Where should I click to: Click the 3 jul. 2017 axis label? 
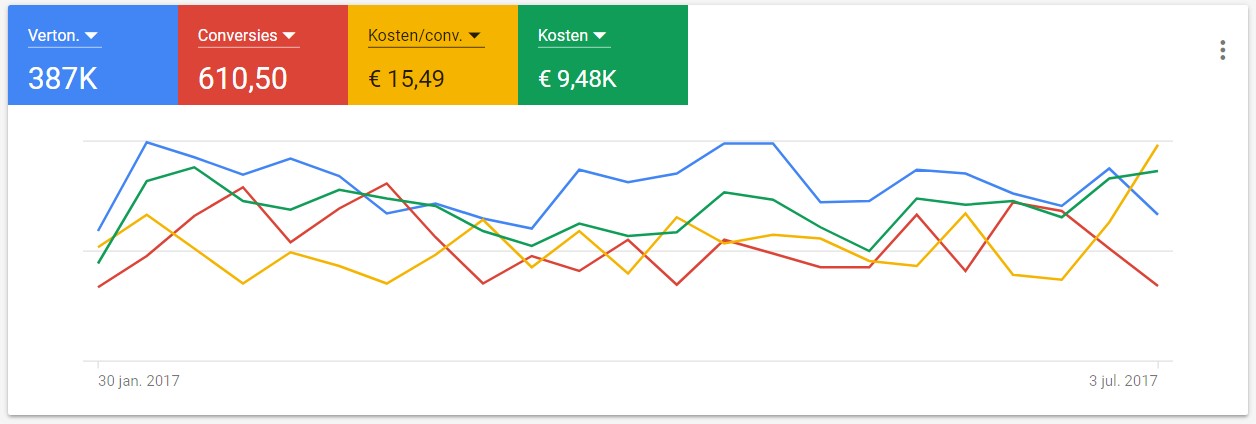[1124, 381]
